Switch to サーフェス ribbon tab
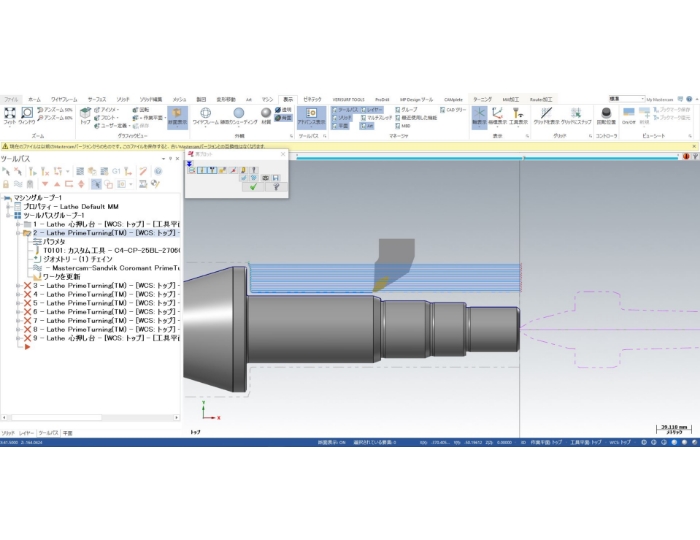 [x=97, y=99]
